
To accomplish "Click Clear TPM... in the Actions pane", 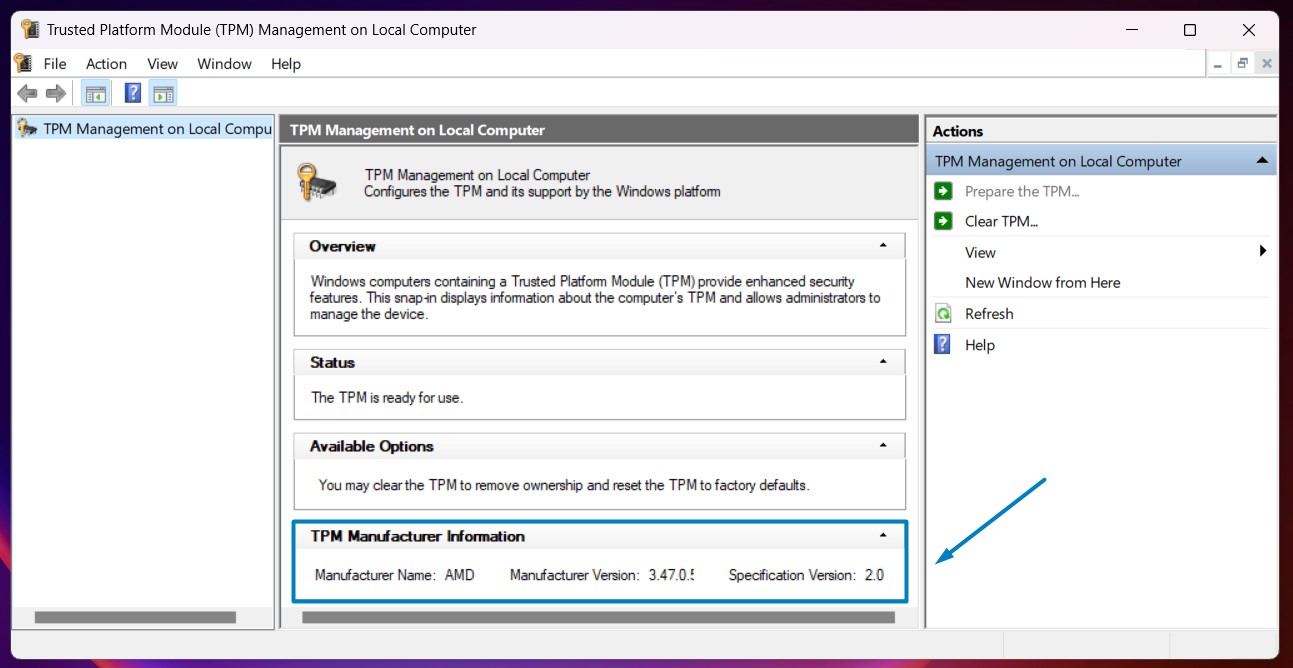I will coord(1001,222).
